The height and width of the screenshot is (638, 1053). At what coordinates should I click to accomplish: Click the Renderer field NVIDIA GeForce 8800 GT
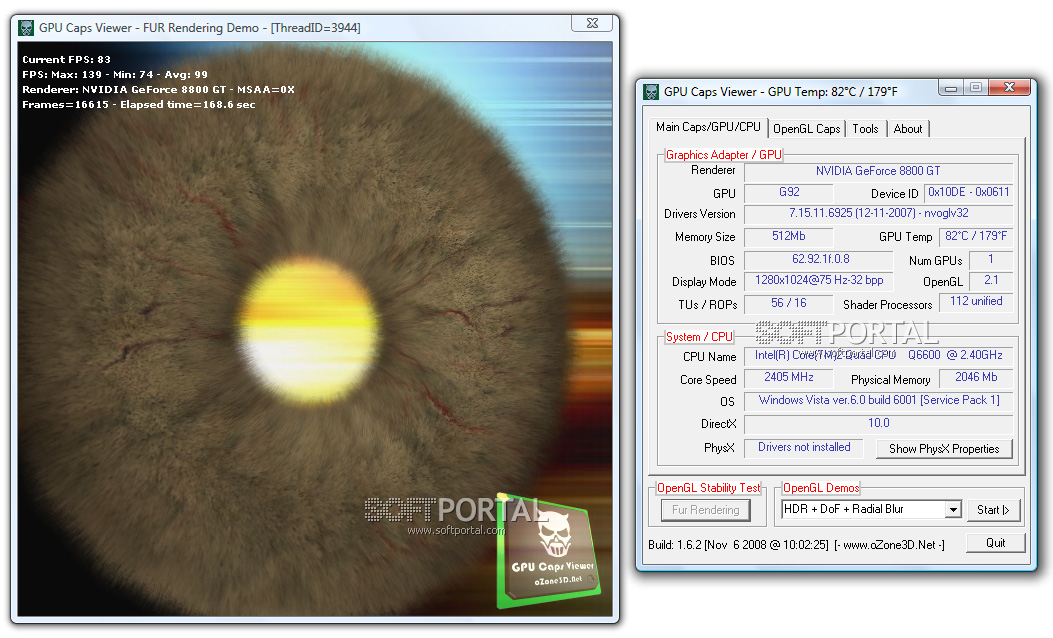(x=878, y=171)
